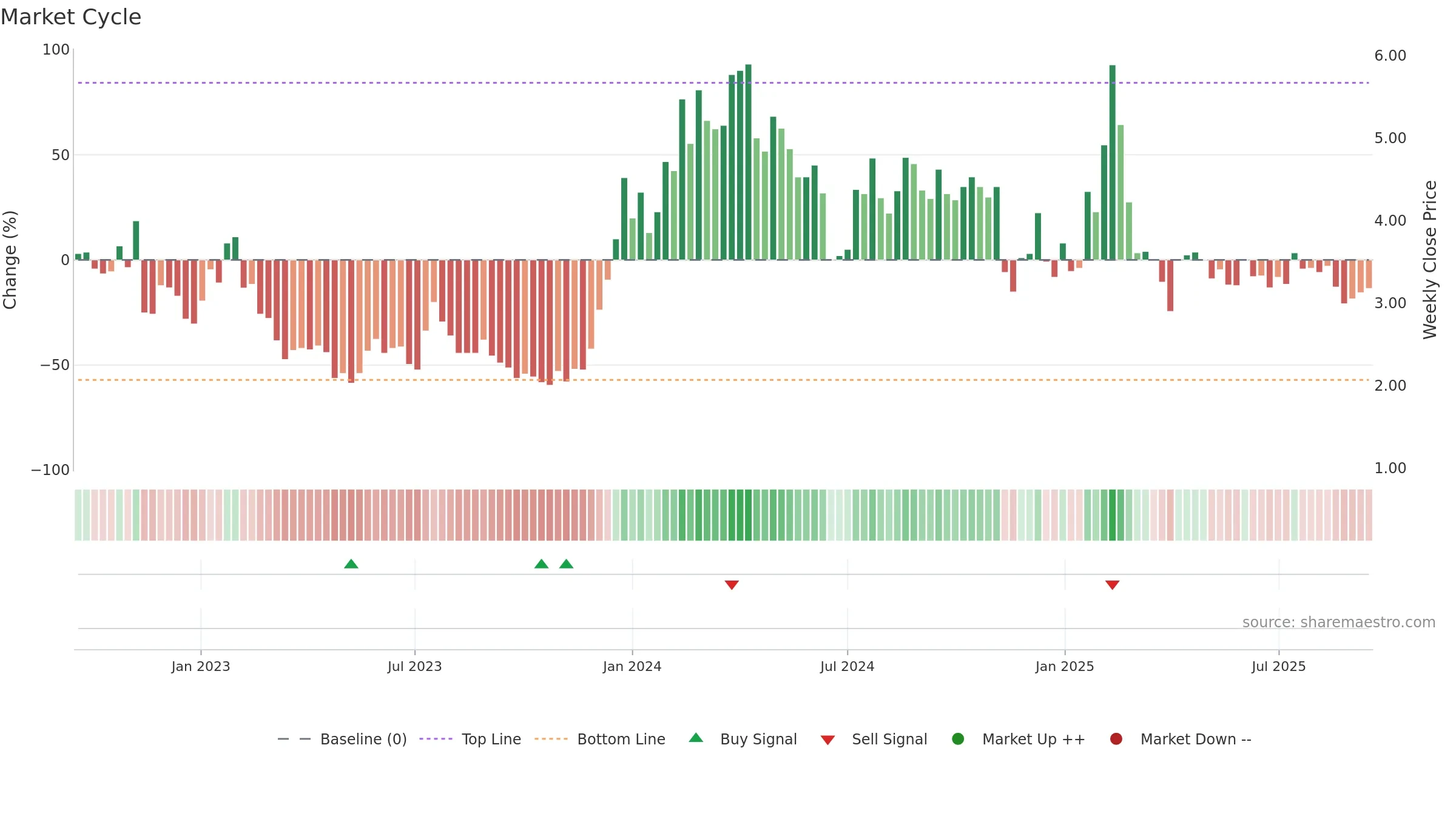Click the orange dotted Bottom Line legend sample
Image resolution: width=1456 pixels, height=819 pixels.
coord(551,739)
